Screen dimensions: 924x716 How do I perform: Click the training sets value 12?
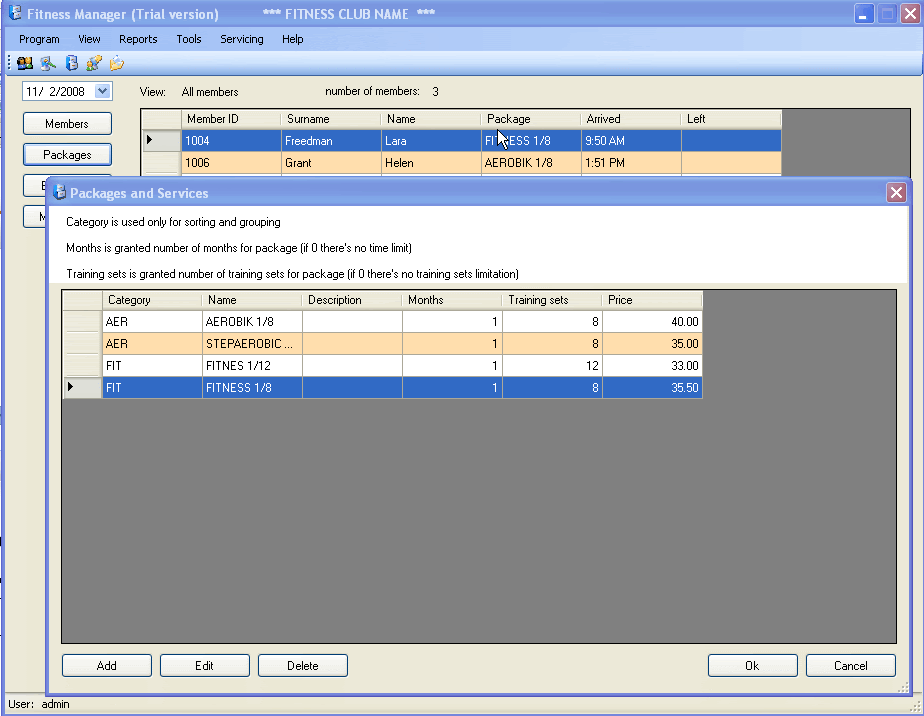click(x=552, y=366)
